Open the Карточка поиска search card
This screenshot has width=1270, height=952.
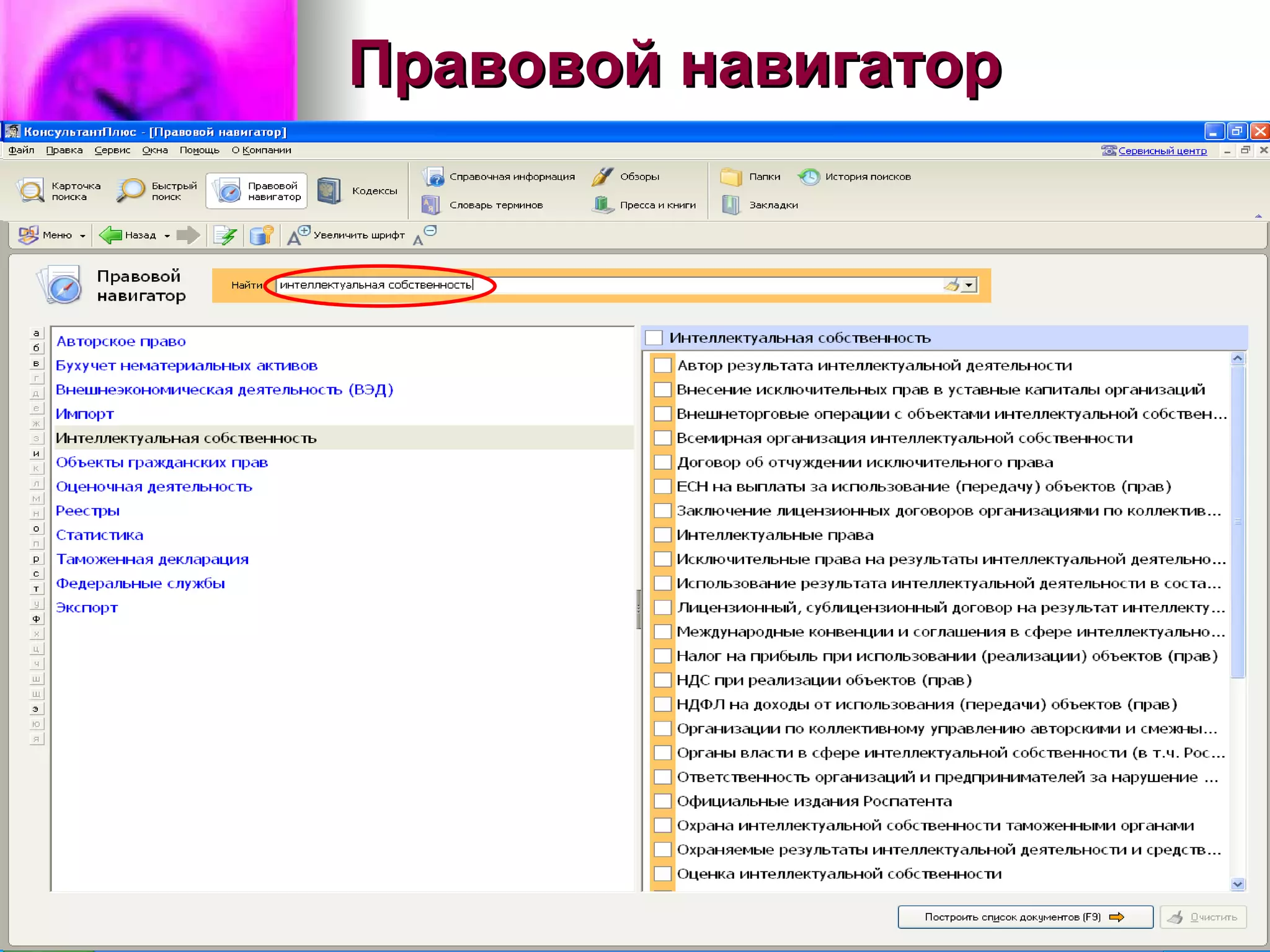coord(60,191)
